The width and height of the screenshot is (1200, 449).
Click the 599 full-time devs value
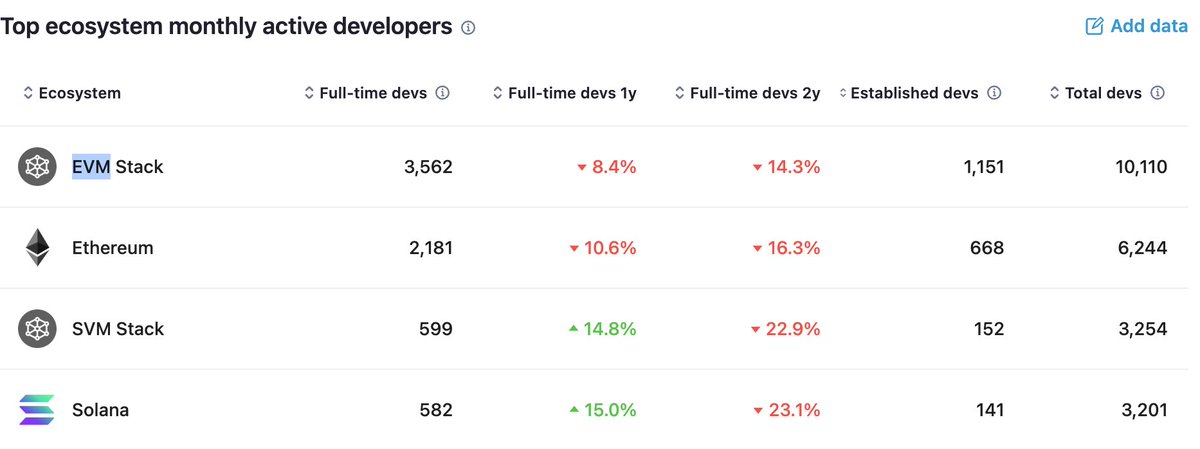pos(437,329)
